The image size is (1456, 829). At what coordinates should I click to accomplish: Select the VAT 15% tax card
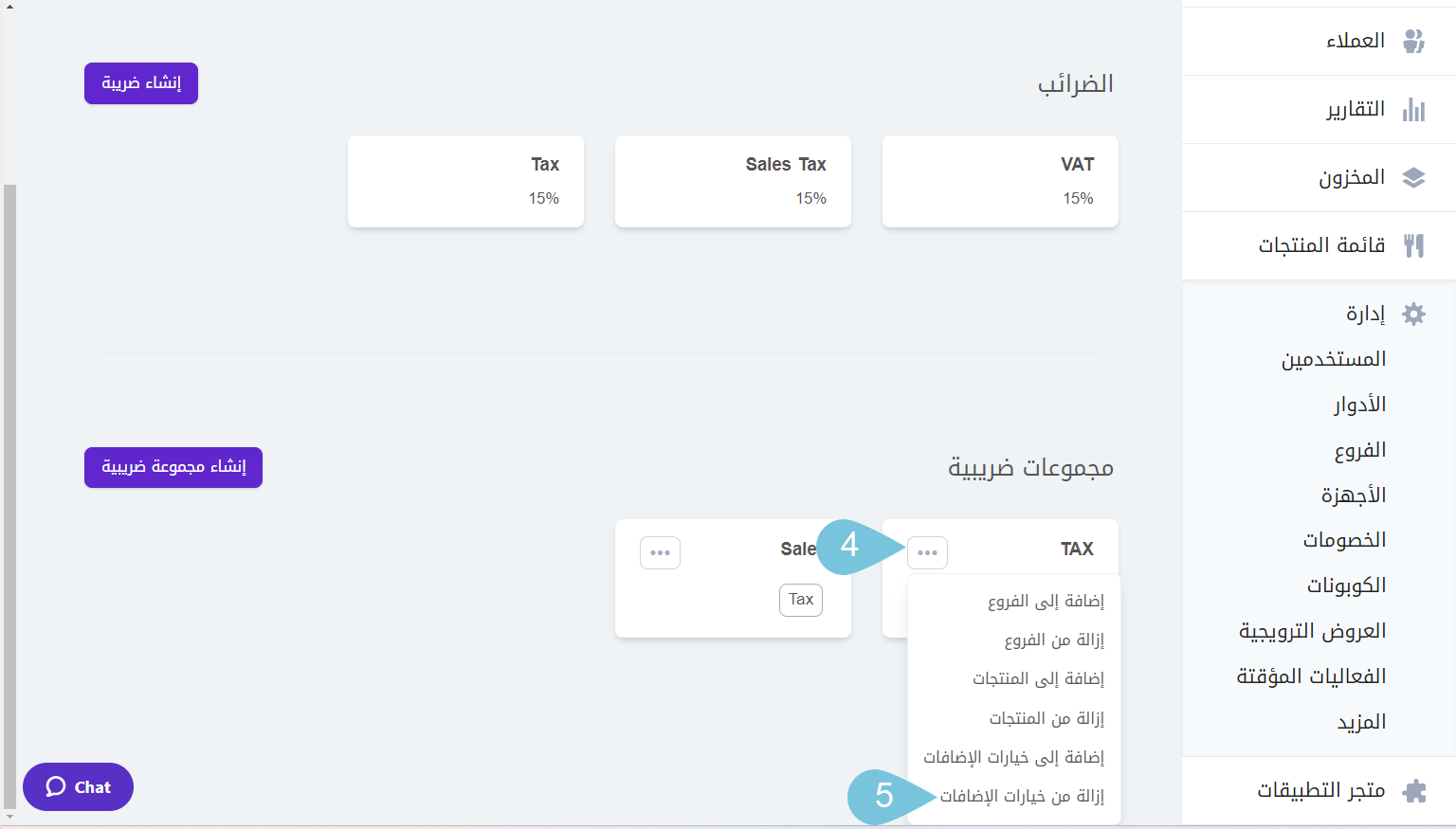coord(999,181)
